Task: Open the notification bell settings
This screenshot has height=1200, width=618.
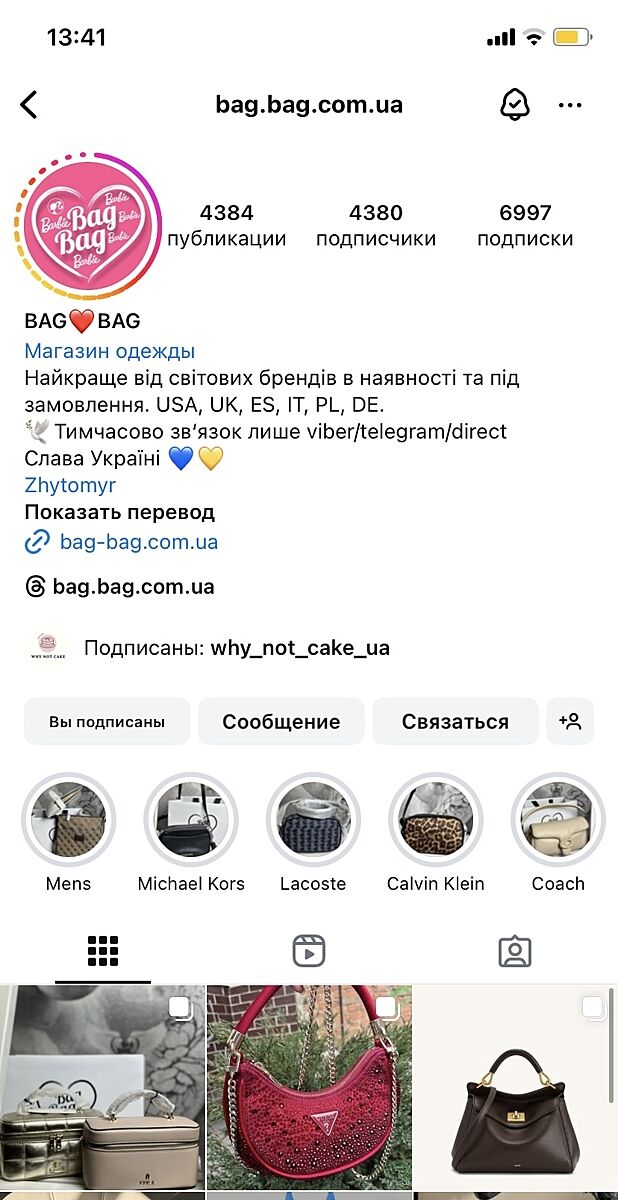Action: pos(514,104)
